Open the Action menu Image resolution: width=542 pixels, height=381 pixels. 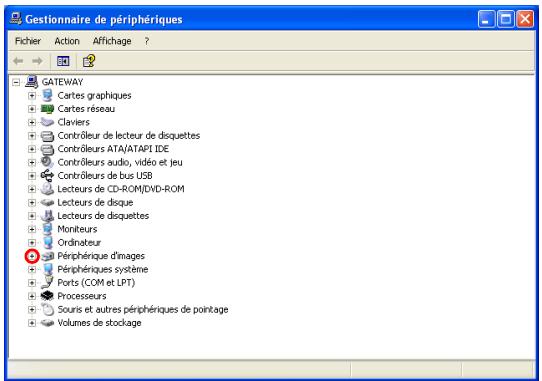pos(67,41)
